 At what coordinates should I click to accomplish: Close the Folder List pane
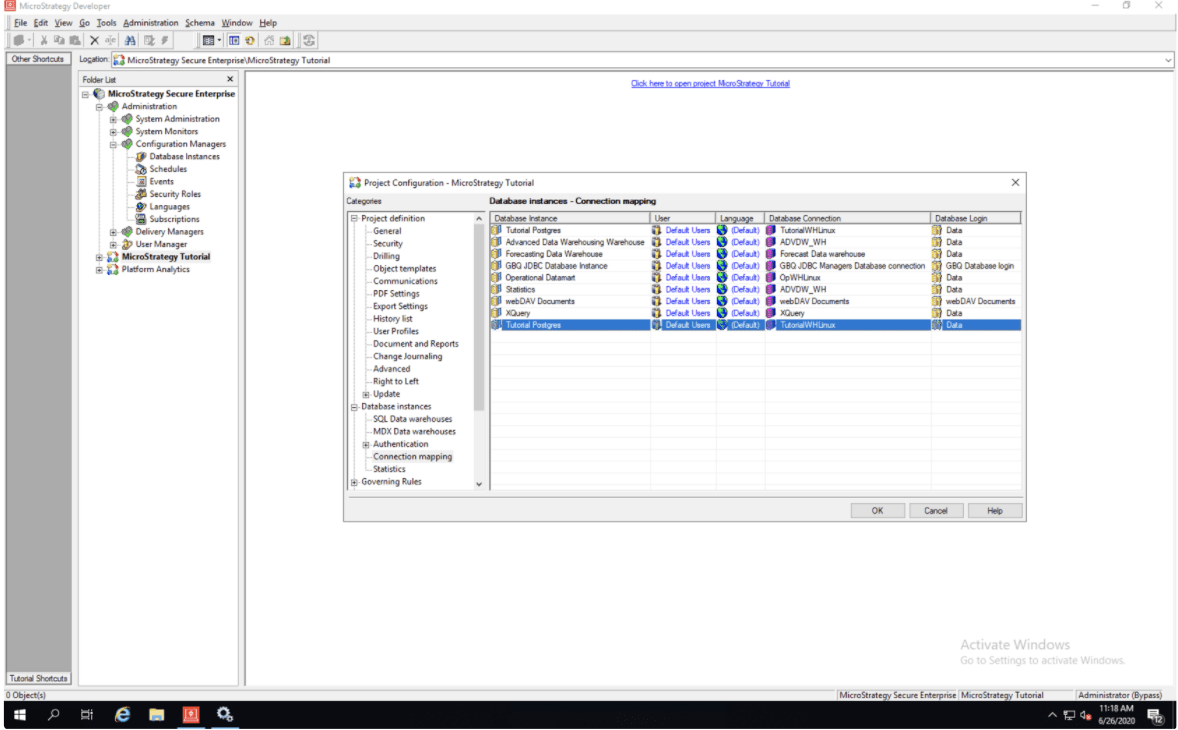tap(230, 79)
